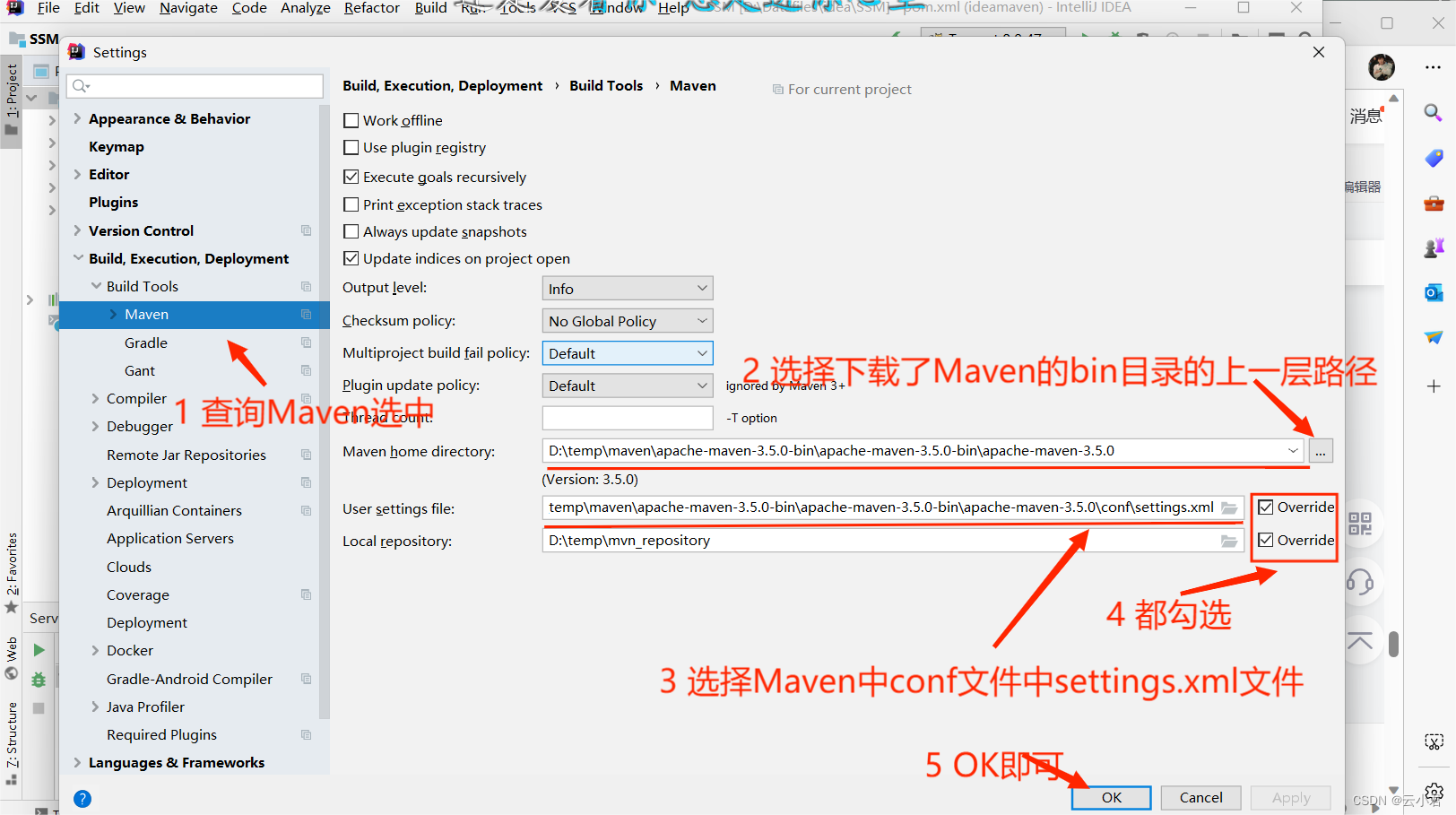Click the help question mark icon
Screen dimensions: 1456x815
pyautogui.click(x=82, y=799)
